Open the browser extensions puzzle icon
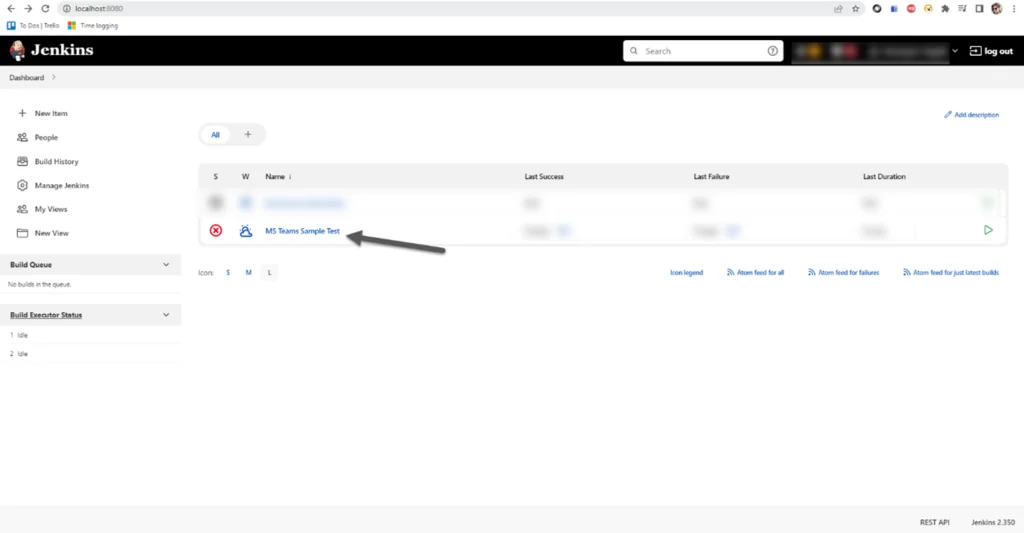 pos(945,8)
